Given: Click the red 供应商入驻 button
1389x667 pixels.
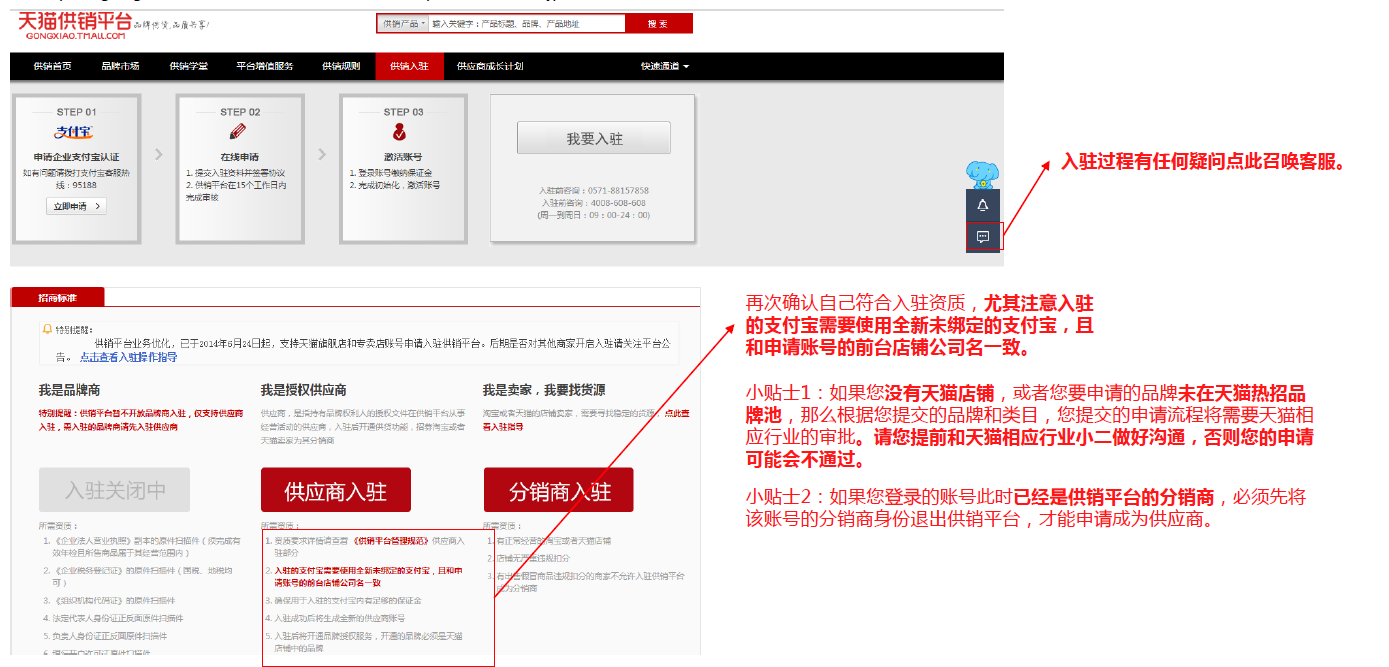Looking at the screenshot, I should 336,491.
